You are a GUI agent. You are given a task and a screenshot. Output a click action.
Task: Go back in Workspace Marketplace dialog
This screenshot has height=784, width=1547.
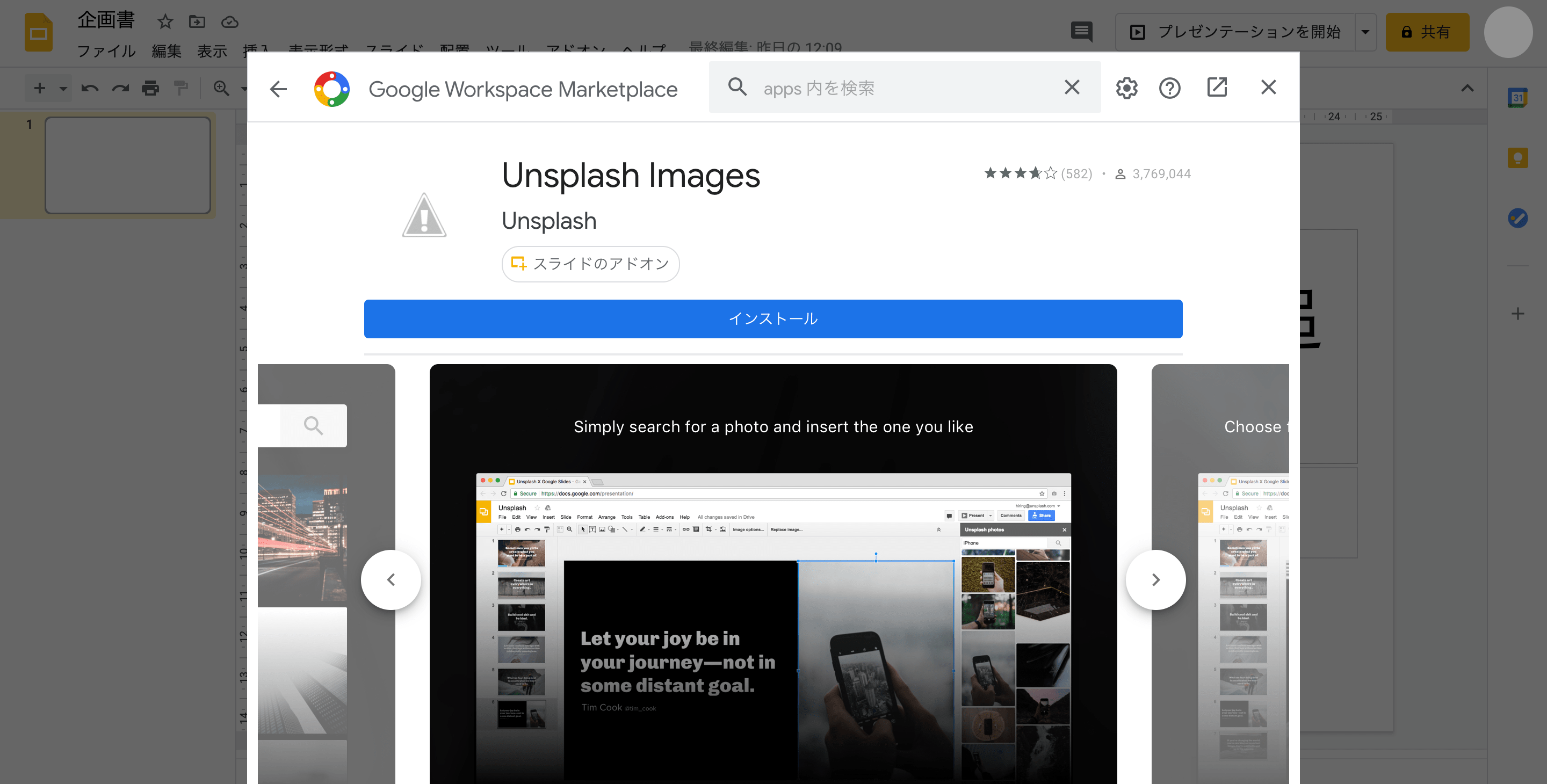tap(278, 90)
